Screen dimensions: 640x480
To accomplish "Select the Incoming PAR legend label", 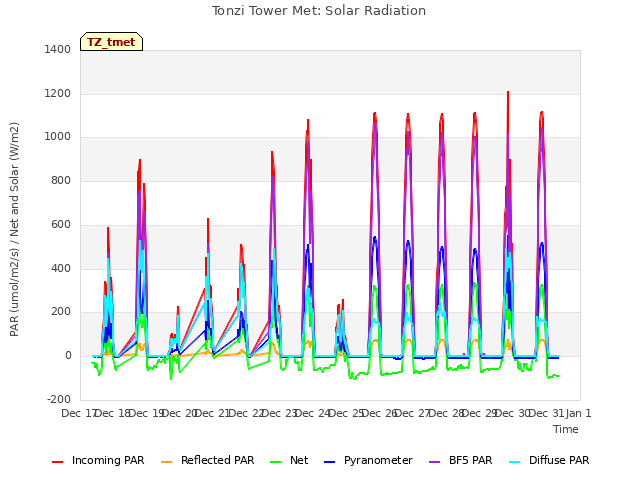I will (108, 460).
